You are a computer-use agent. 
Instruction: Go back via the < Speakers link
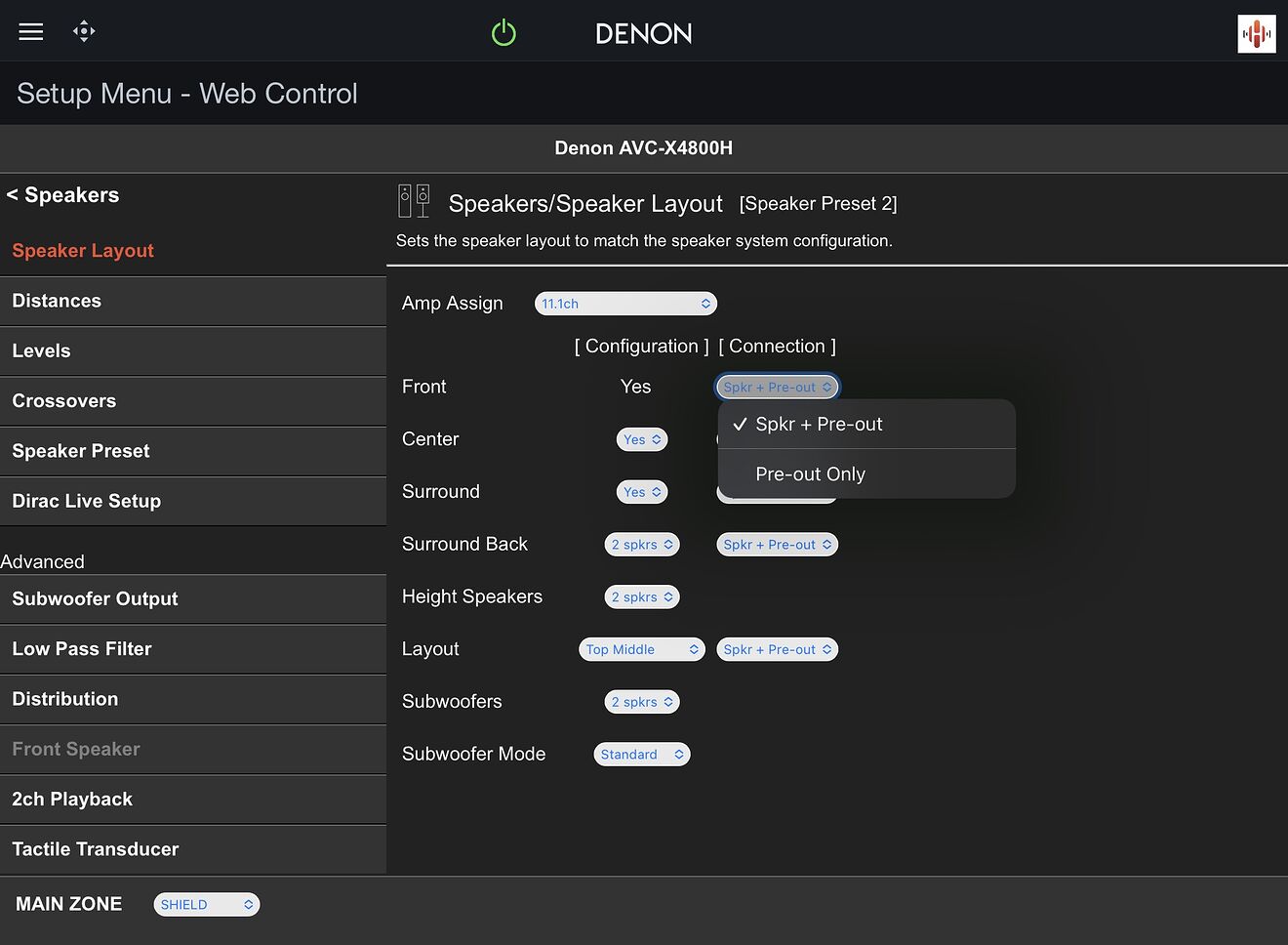pyautogui.click(x=63, y=195)
